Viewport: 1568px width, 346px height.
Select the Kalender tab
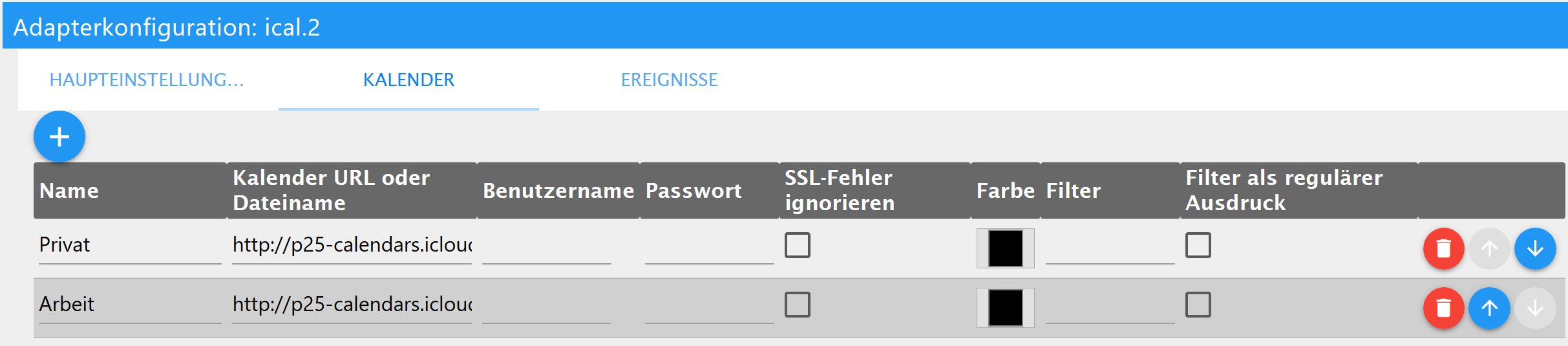tap(408, 80)
